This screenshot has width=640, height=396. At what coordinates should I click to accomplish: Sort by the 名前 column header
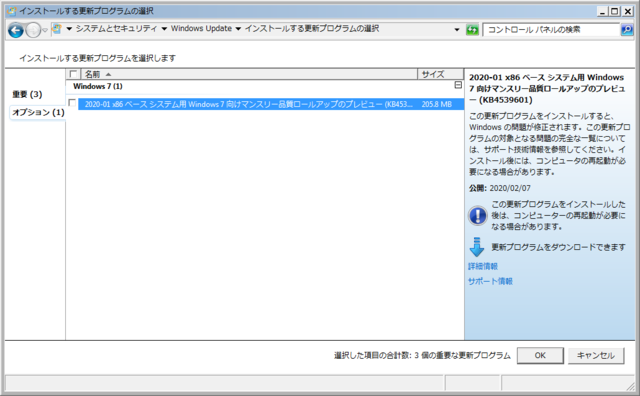click(x=249, y=74)
